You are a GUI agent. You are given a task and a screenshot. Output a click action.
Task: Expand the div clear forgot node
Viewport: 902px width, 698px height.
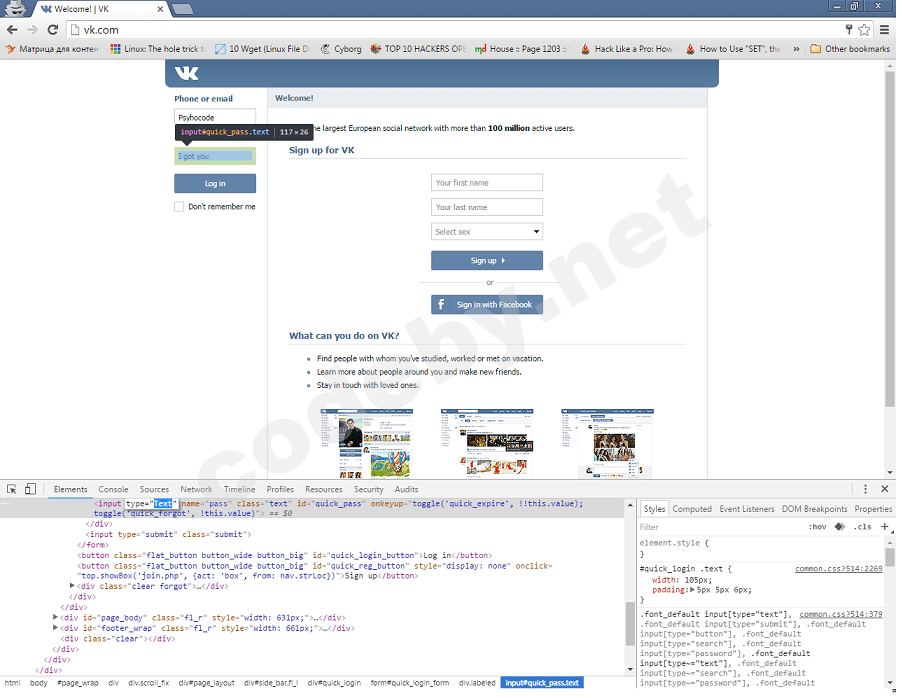tap(72, 586)
